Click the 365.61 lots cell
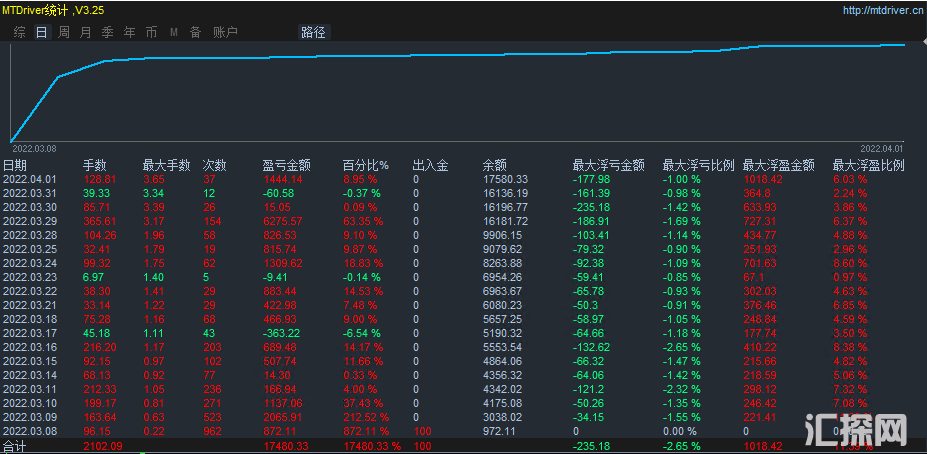This screenshot has height=454, width=927. point(99,221)
